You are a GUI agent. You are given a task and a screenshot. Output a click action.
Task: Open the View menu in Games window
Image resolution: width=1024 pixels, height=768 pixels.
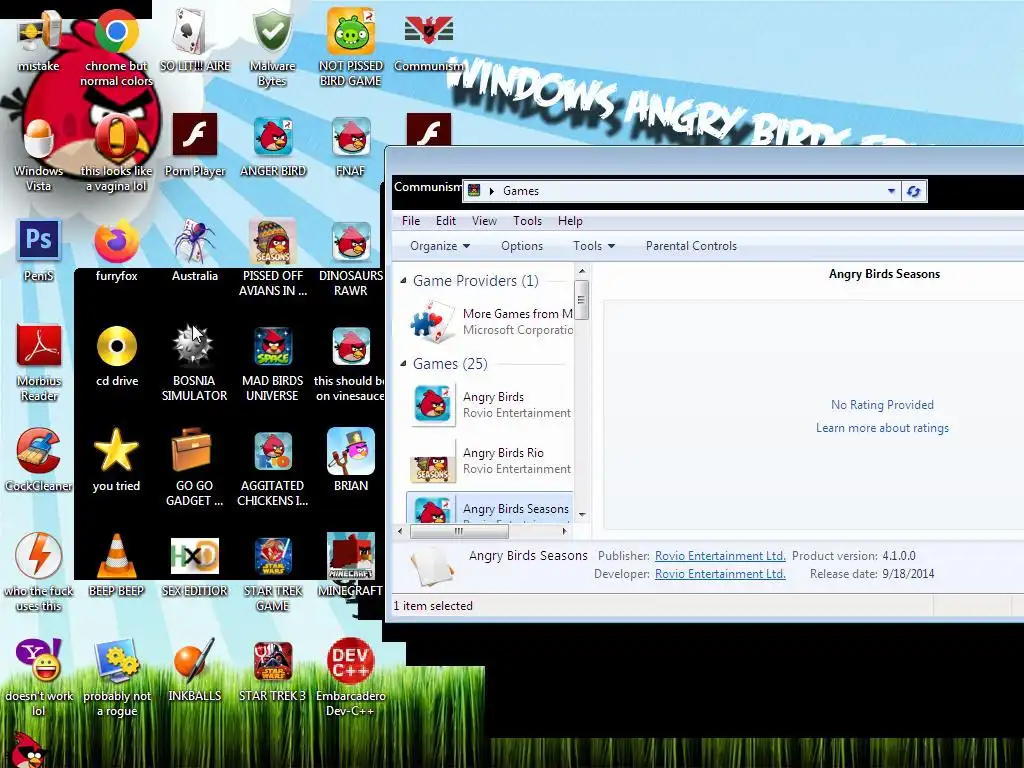484,221
